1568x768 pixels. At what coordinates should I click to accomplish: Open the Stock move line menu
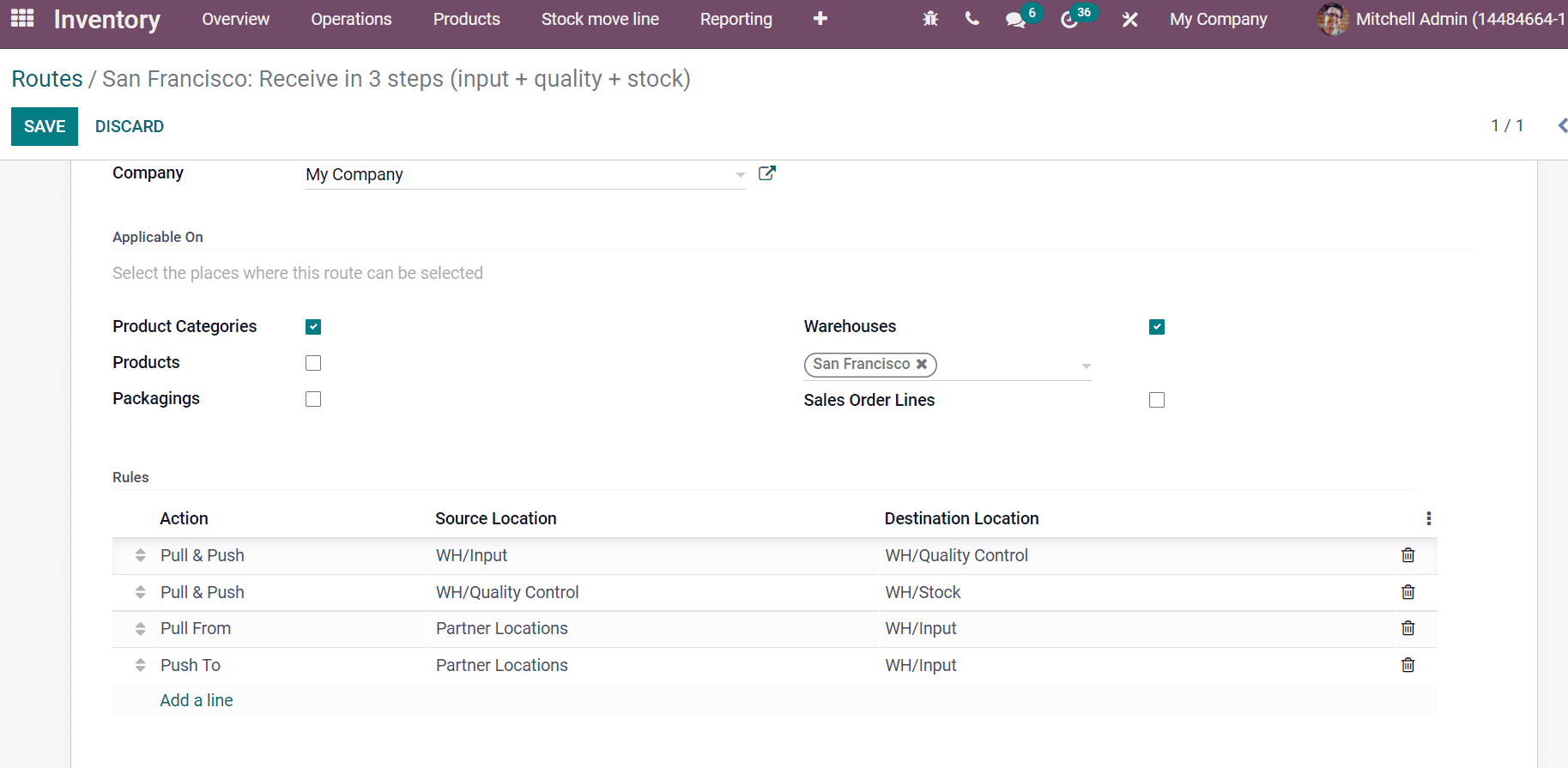(x=600, y=19)
